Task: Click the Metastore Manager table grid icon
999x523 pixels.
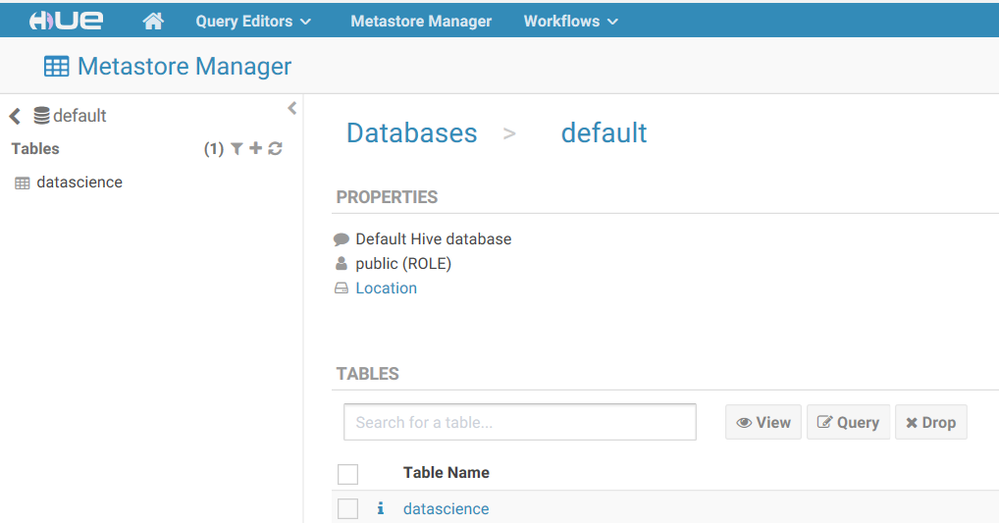Action: (56, 67)
